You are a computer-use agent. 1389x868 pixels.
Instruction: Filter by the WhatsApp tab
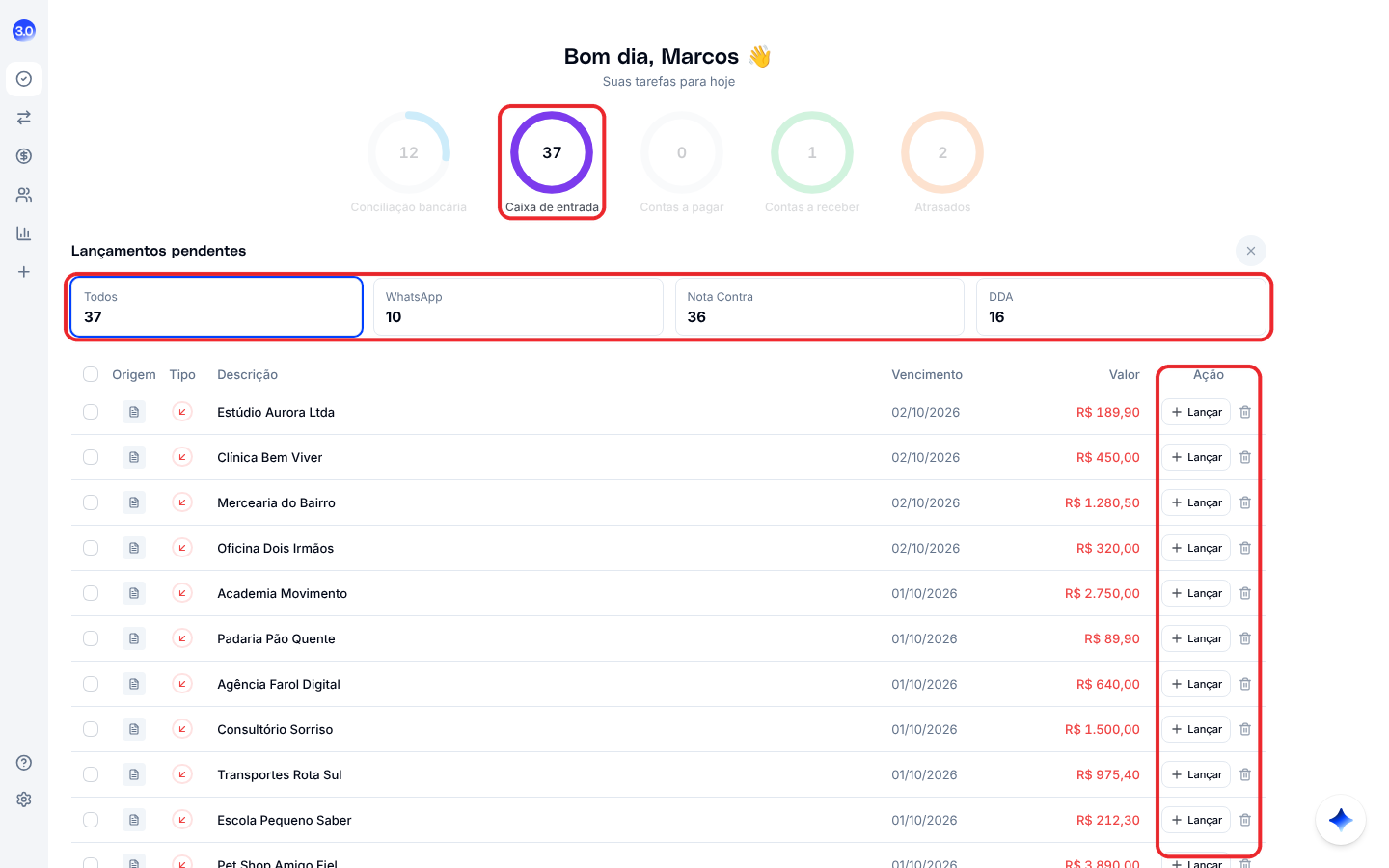[x=518, y=307]
